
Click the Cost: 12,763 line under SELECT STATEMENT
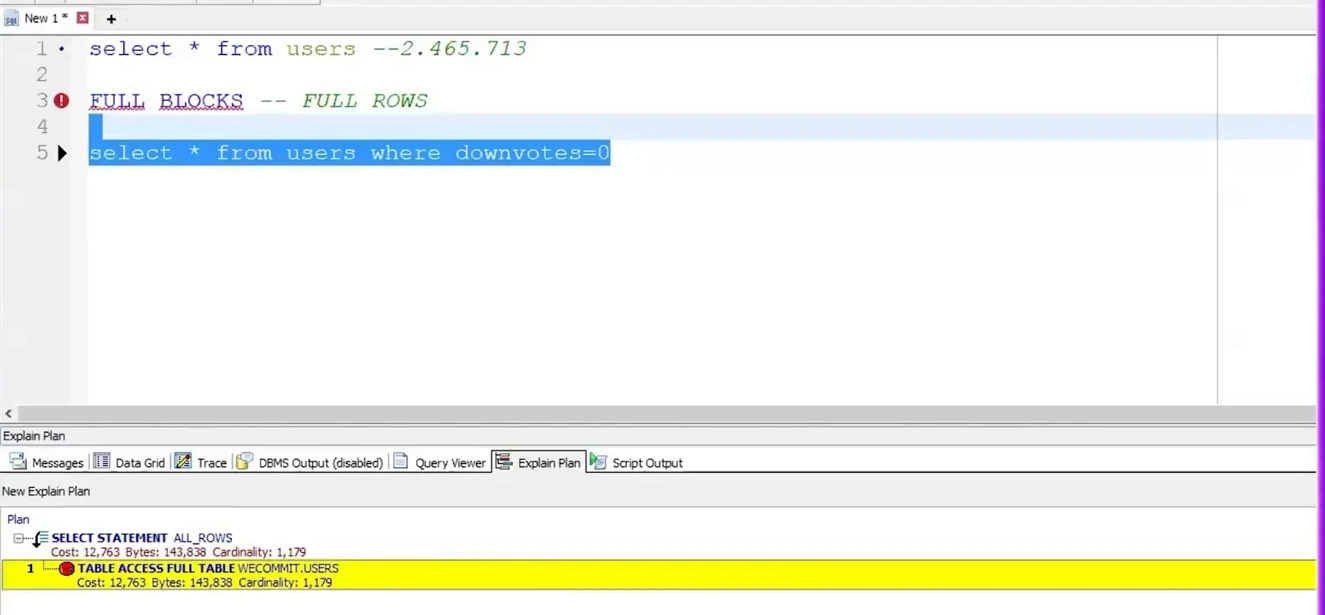[x=178, y=552]
